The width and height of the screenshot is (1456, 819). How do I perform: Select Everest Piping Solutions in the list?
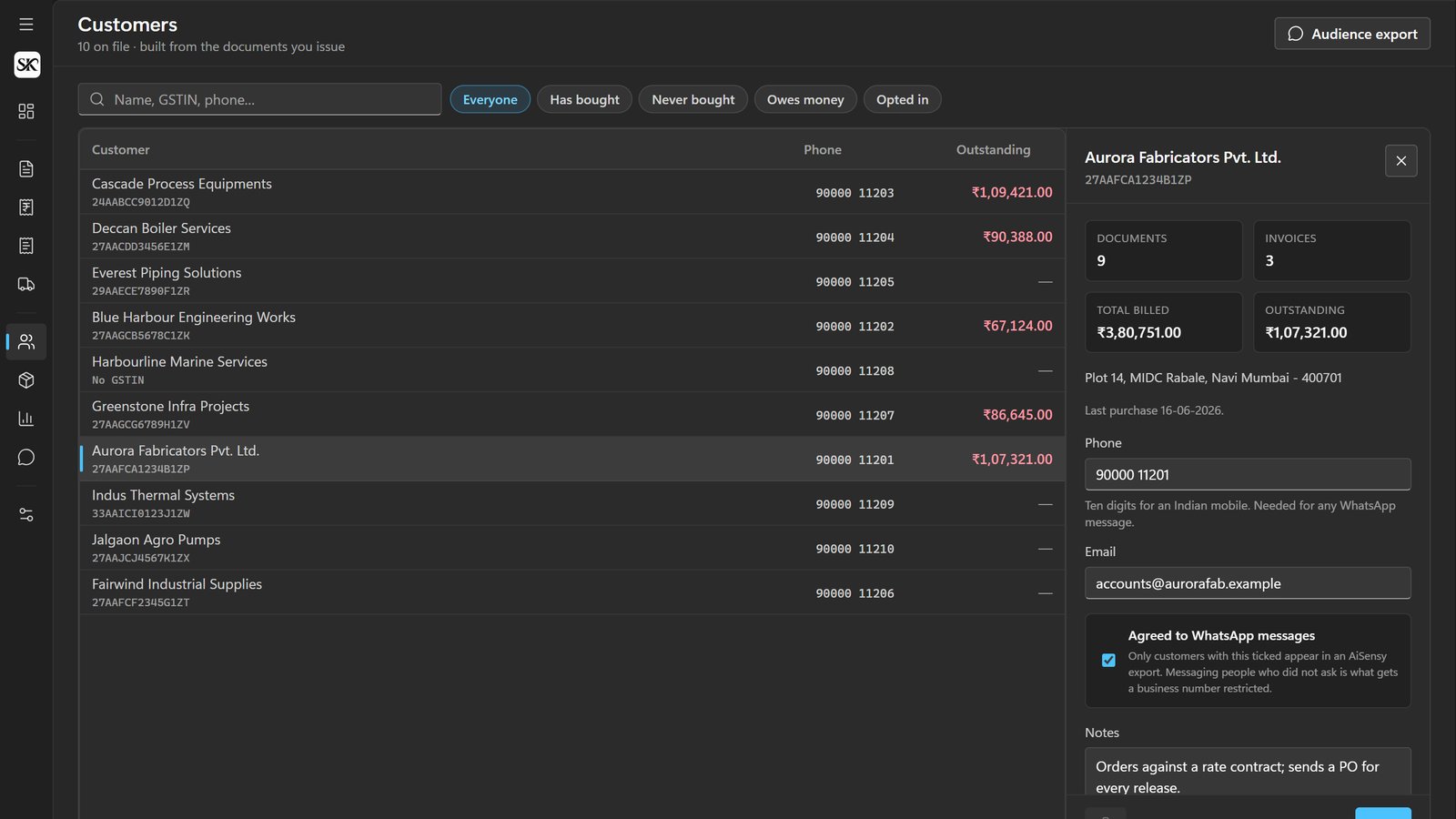coord(572,281)
